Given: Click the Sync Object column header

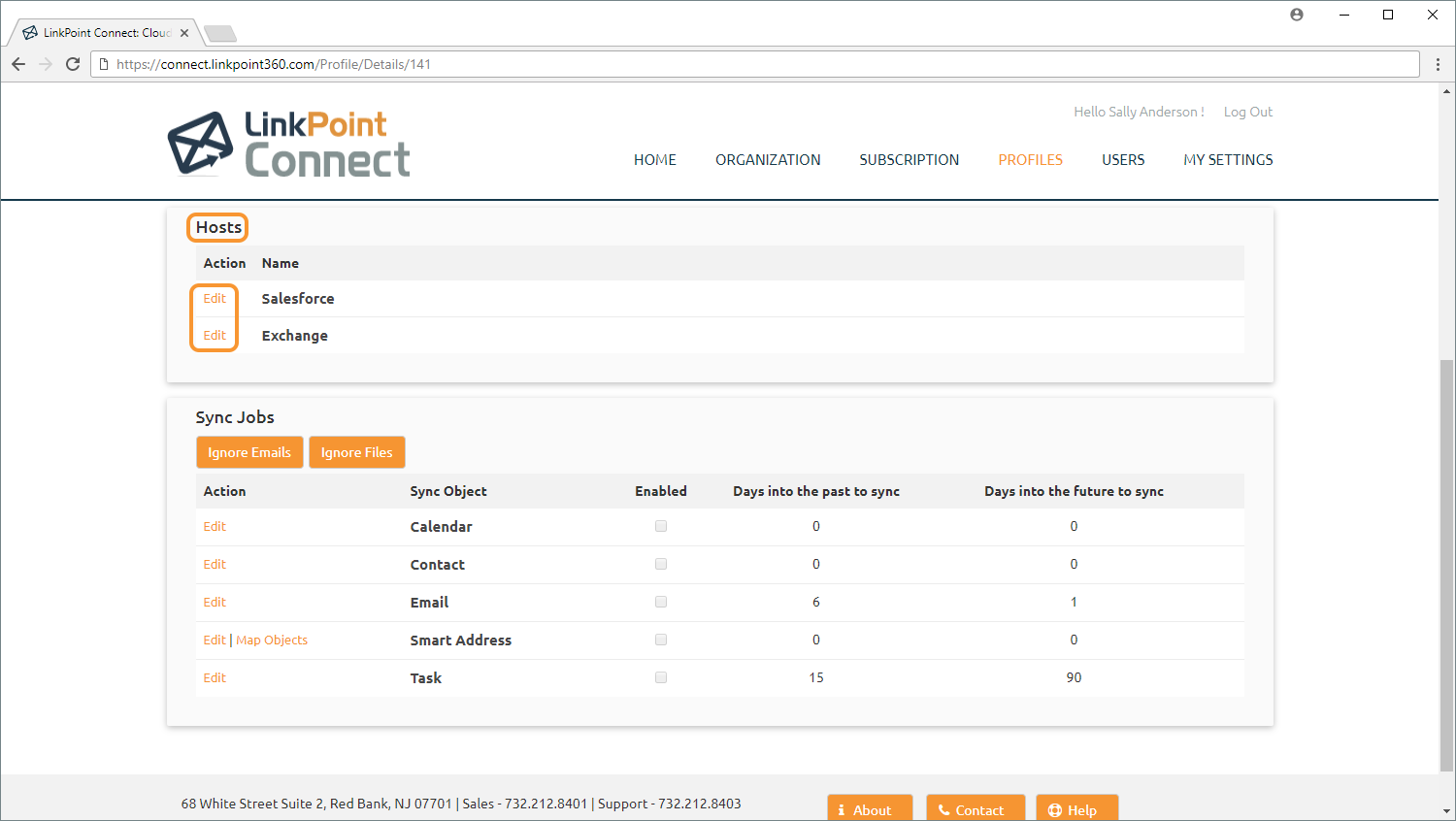Looking at the screenshot, I should coord(448,491).
